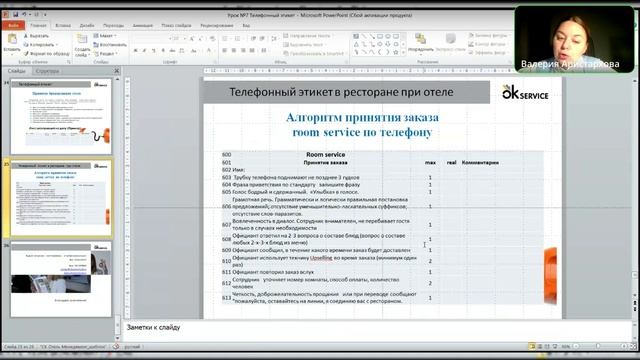Click Increase Indent icon in paragraph group
The image size is (640, 360).
tap(262, 39)
